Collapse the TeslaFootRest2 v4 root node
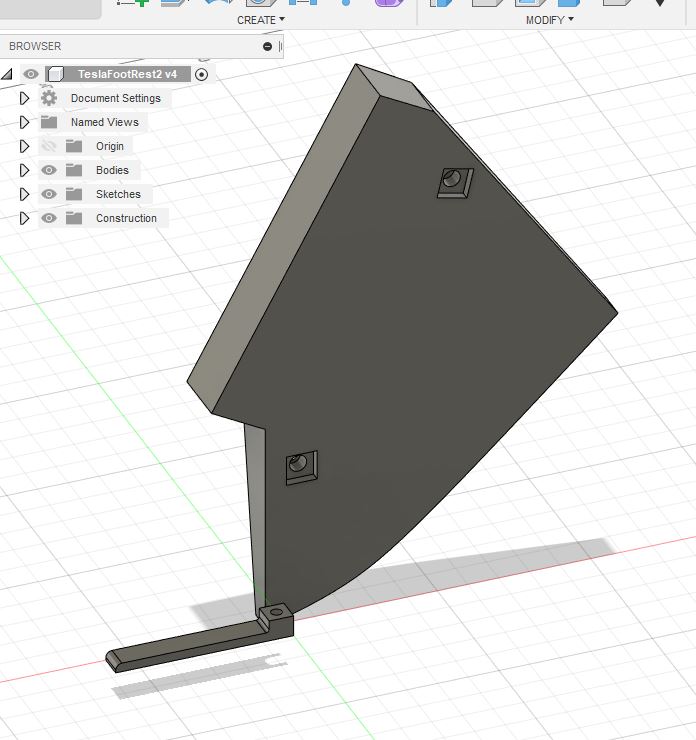 (x=7, y=74)
